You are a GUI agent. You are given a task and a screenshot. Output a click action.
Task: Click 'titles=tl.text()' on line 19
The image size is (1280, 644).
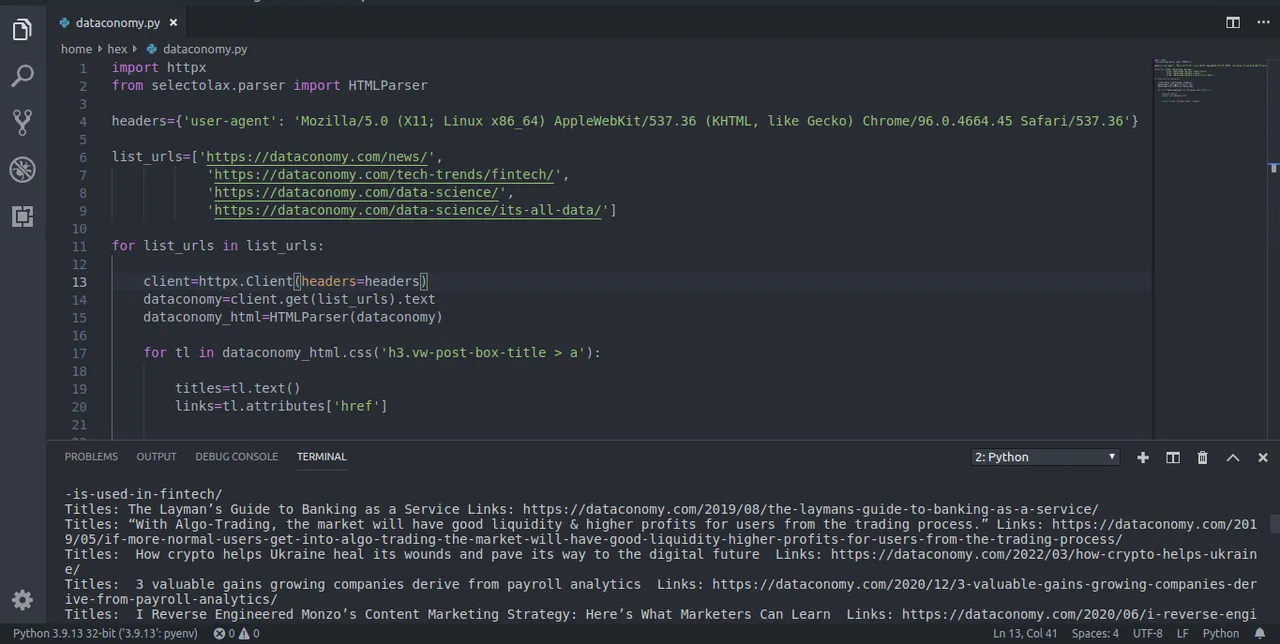(238, 388)
